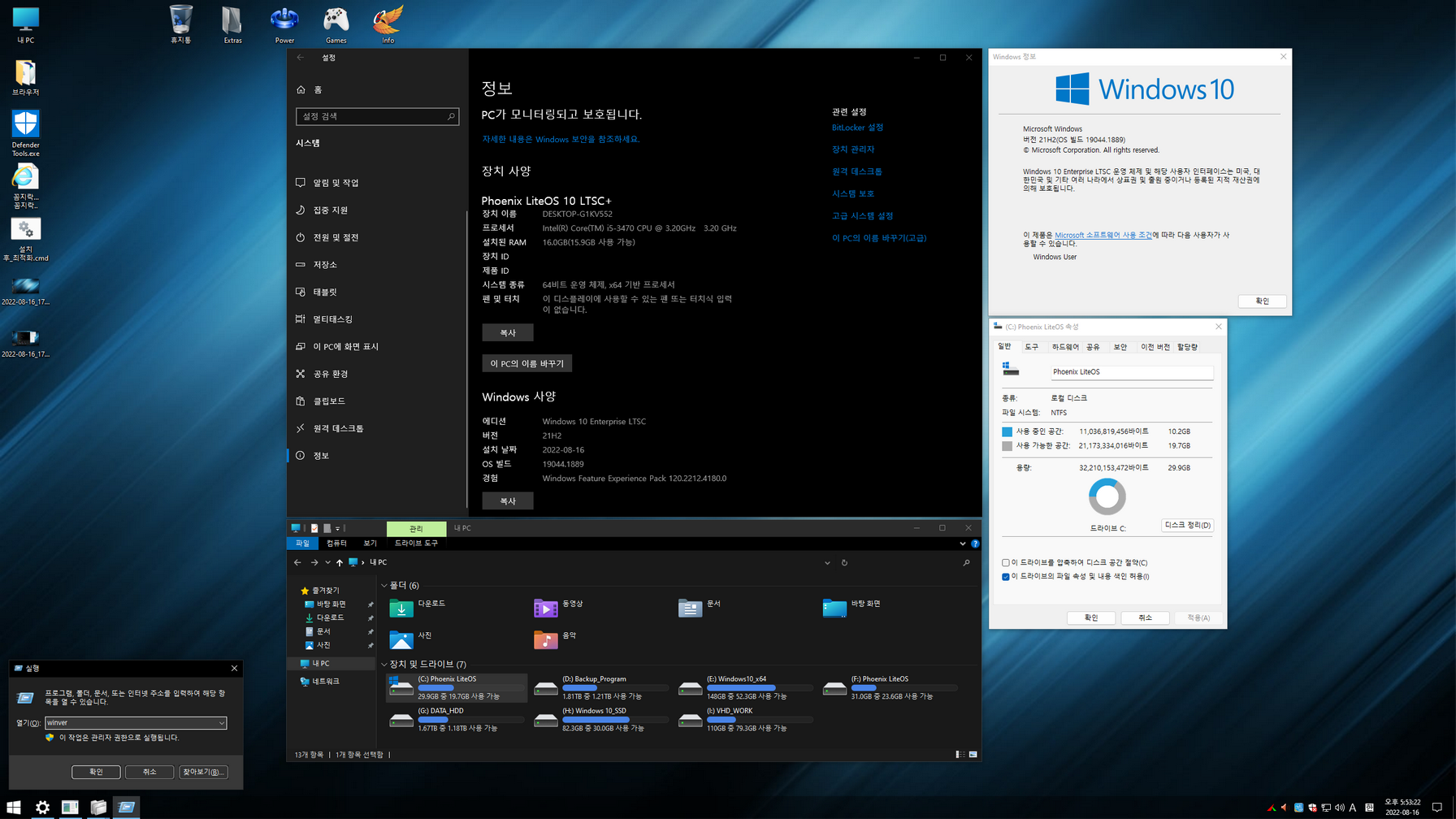Switch to the 도구 tab in properties

[x=1031, y=347]
